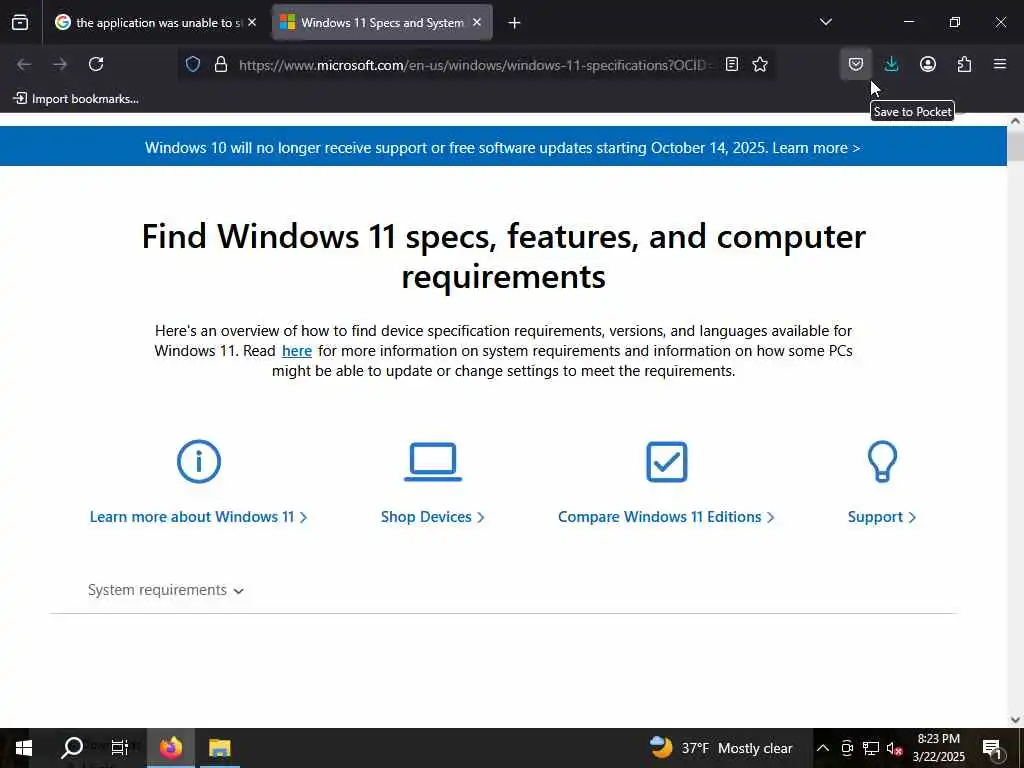Viewport: 1024px width, 768px height.
Task: Open Windows 10 support Learn more banner
Action: click(x=816, y=148)
